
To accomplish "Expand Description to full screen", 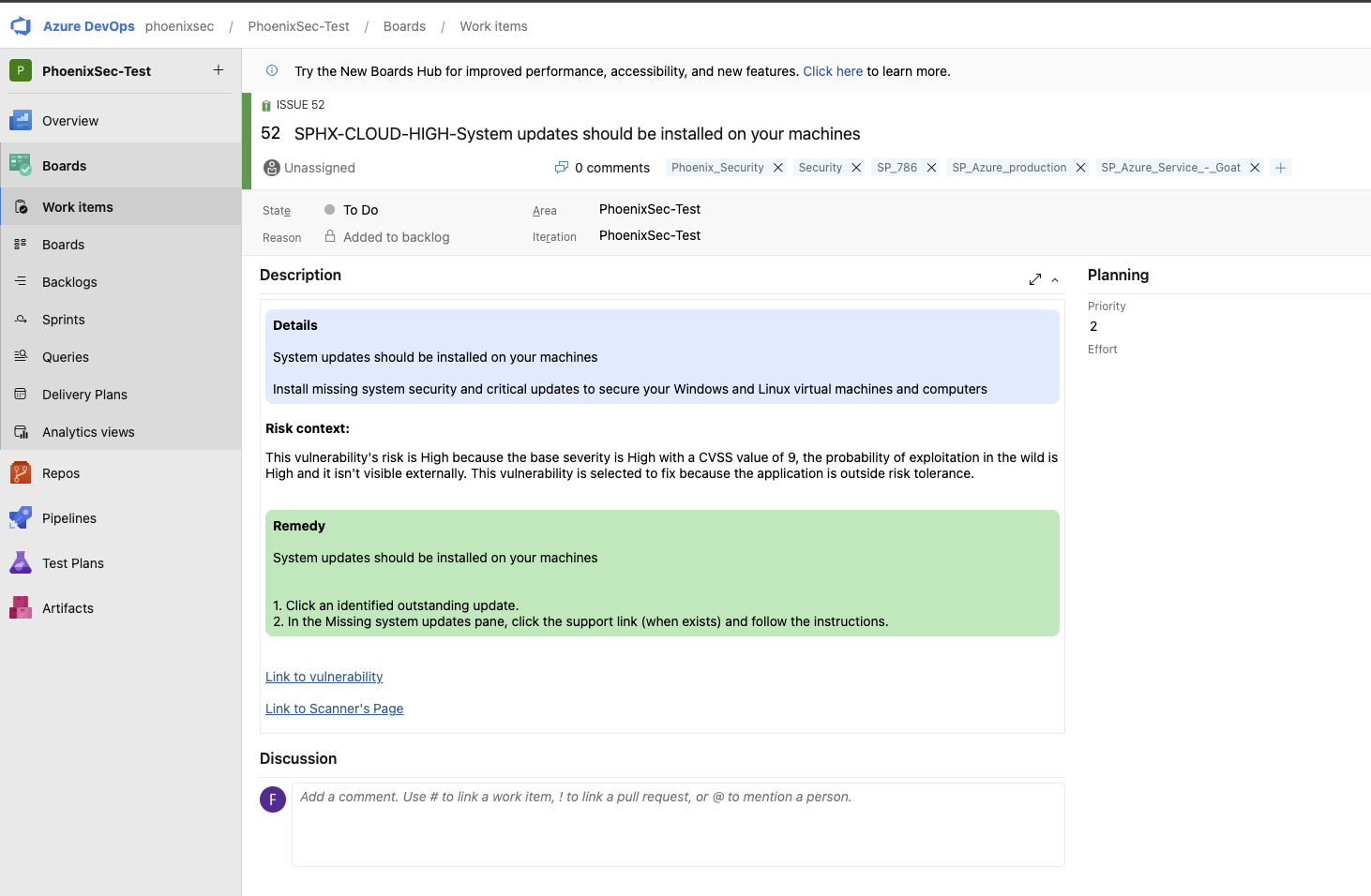I will 1035,279.
